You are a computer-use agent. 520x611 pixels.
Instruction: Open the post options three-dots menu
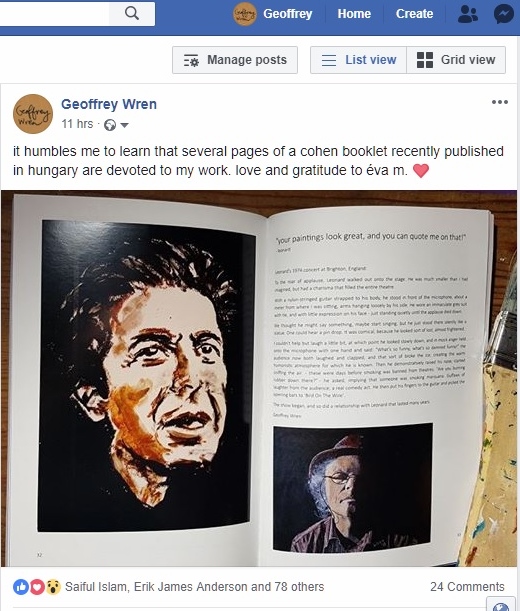tap(500, 102)
